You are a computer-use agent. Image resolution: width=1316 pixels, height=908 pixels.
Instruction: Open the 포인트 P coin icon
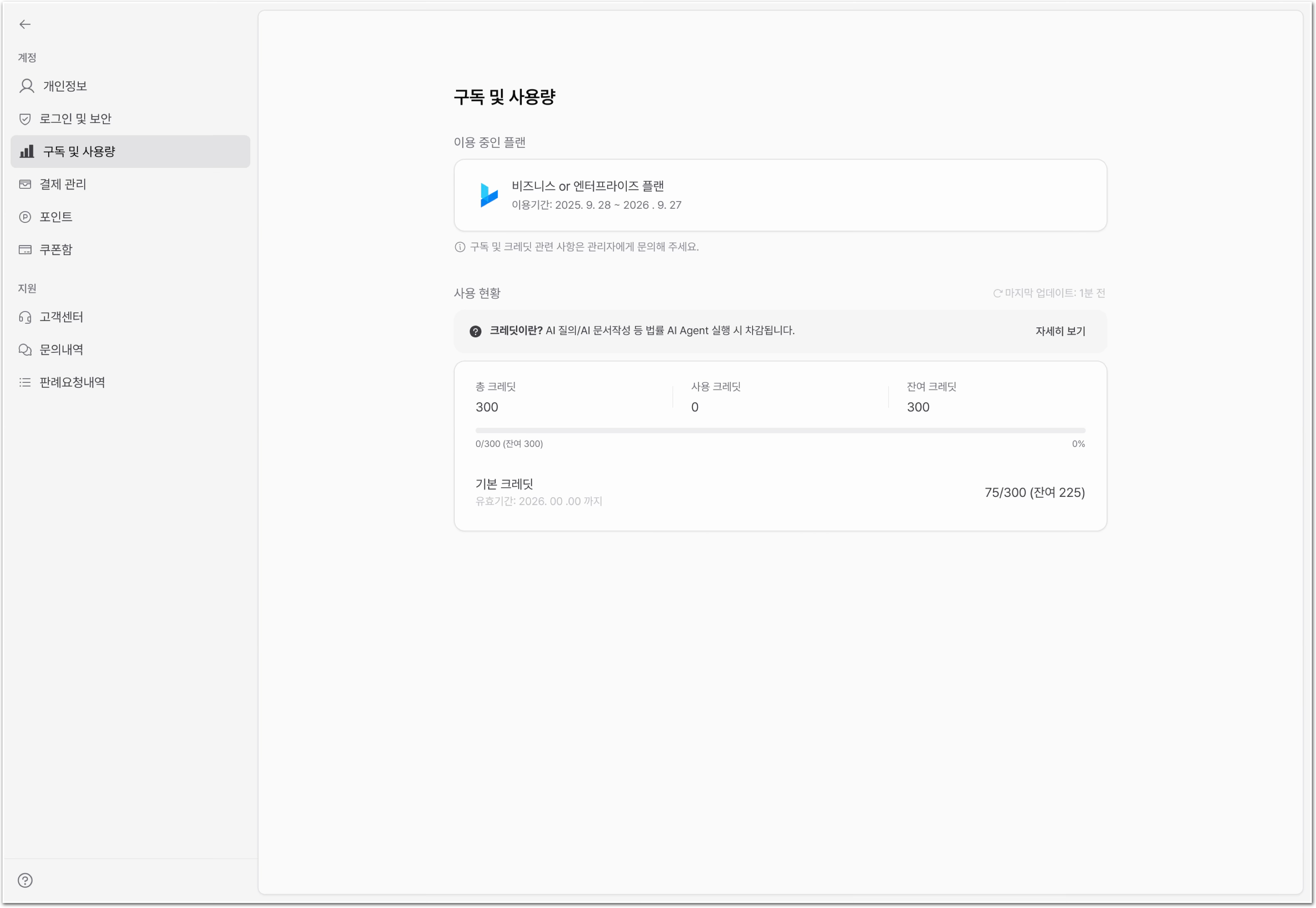[25, 217]
